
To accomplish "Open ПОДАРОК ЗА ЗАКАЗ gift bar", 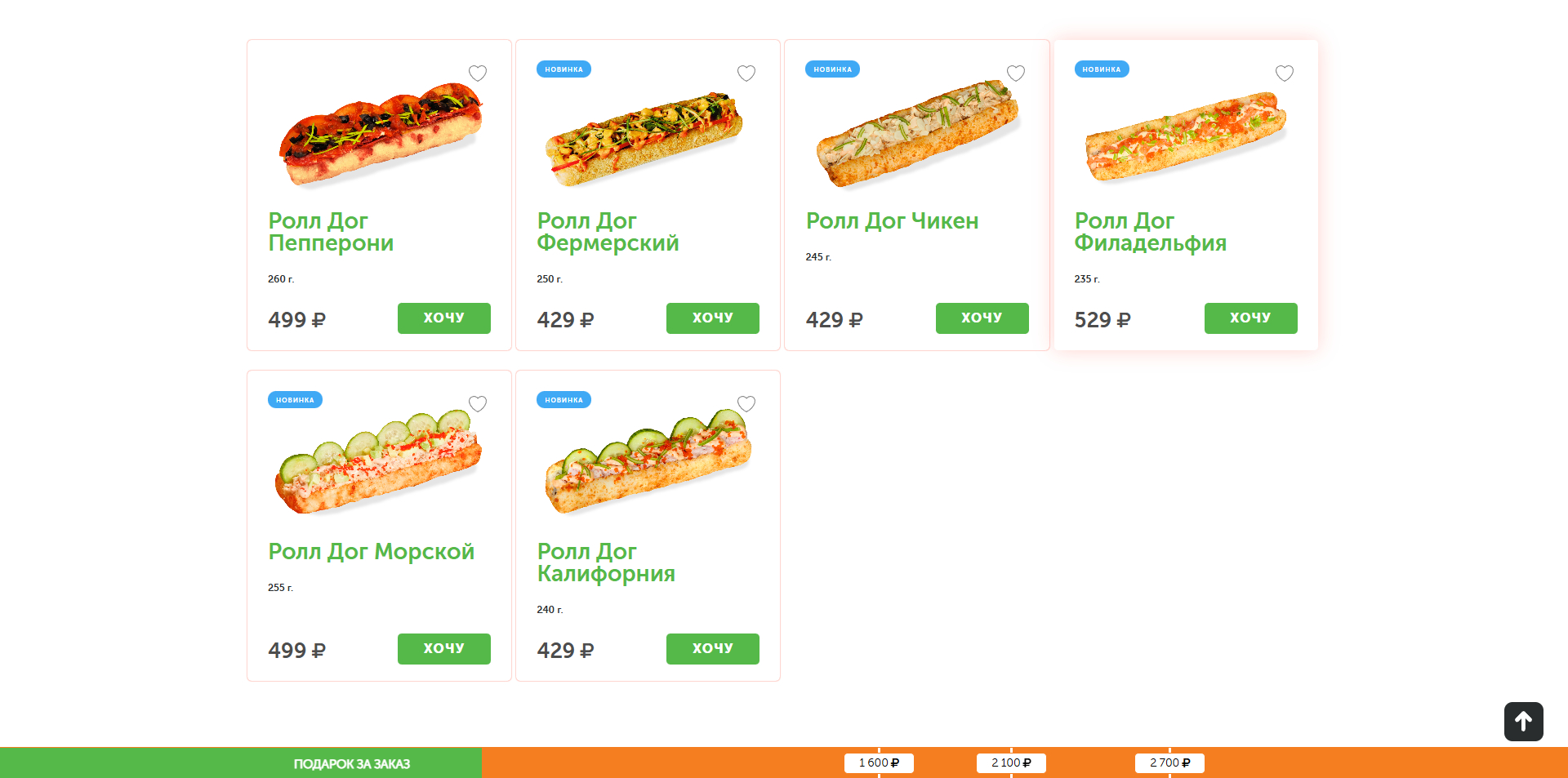I will (352, 764).
